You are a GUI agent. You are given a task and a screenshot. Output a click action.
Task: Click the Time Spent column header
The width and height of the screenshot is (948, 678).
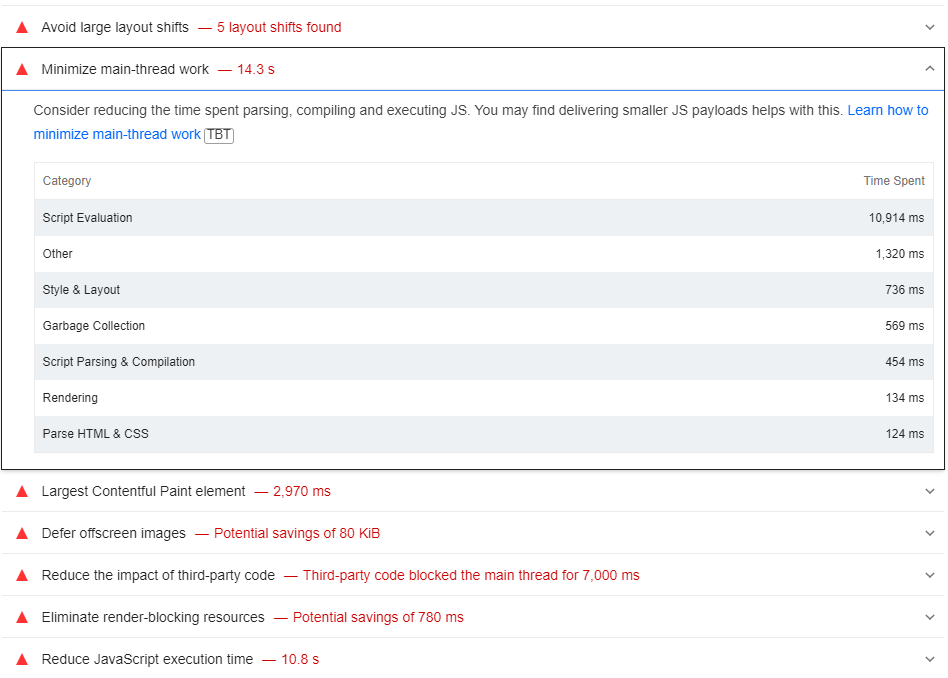coord(894,180)
